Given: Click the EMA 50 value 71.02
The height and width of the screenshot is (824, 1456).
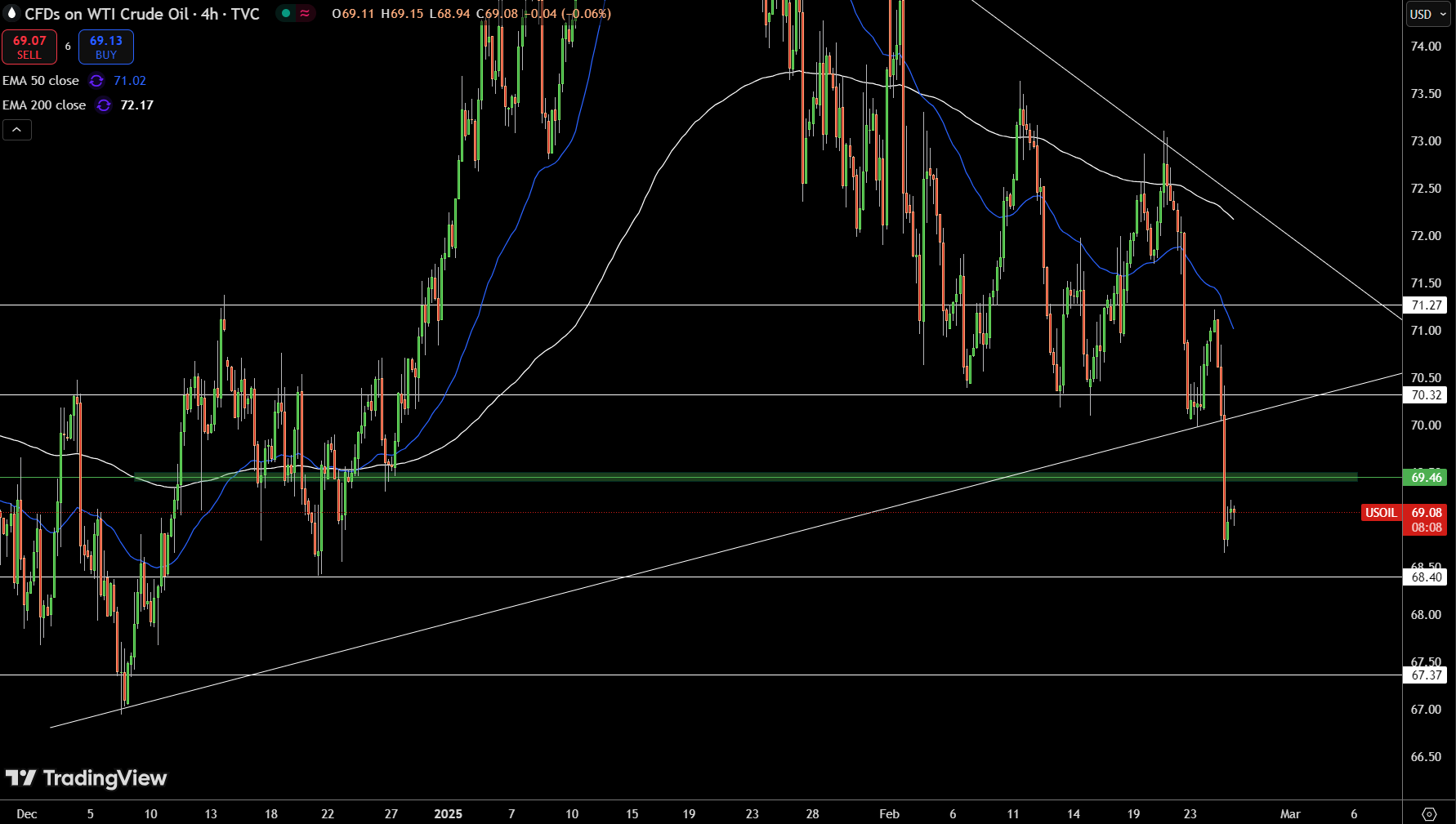Looking at the screenshot, I should click(x=130, y=81).
